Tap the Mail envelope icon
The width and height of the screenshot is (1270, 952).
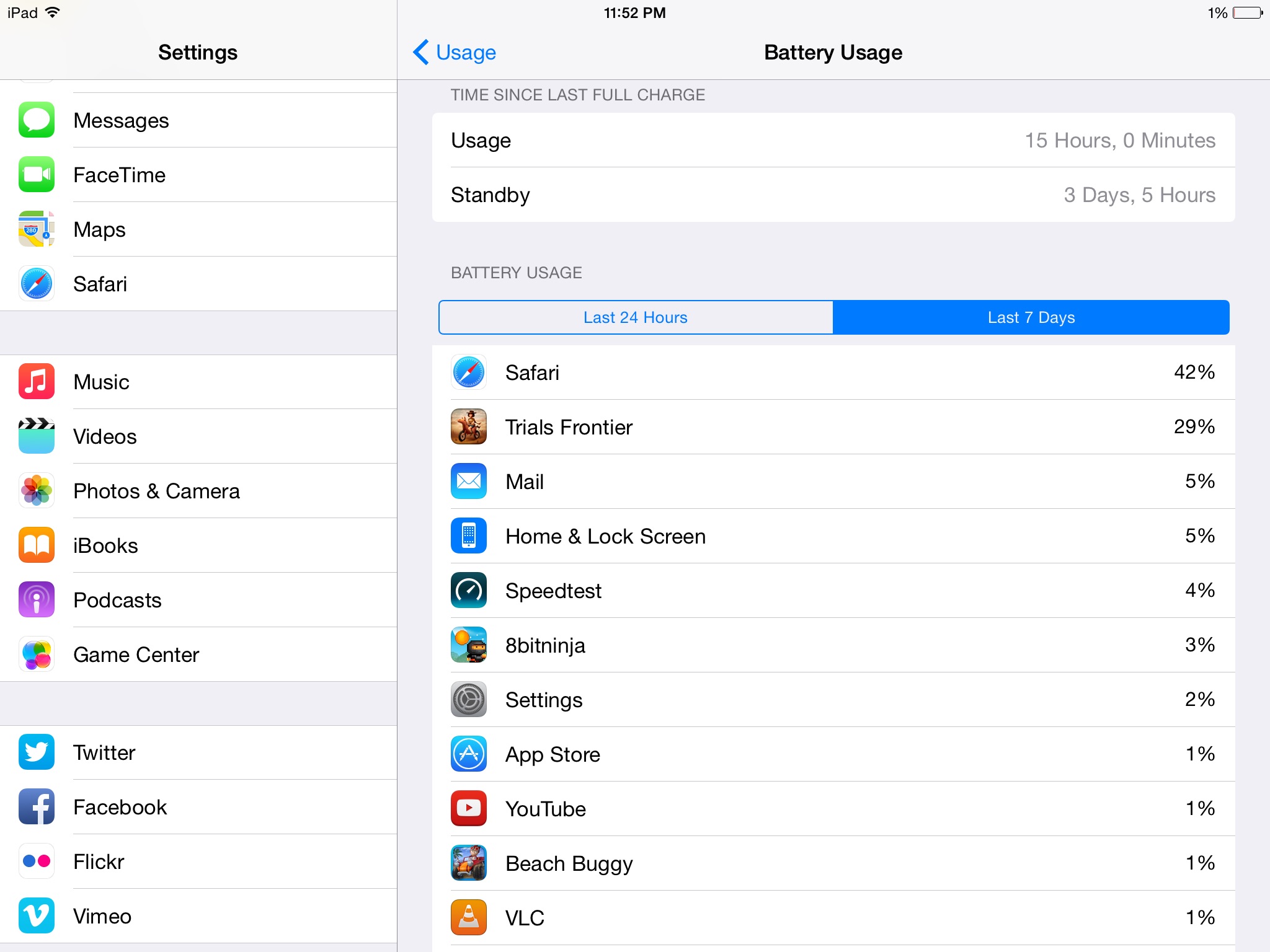click(x=469, y=482)
